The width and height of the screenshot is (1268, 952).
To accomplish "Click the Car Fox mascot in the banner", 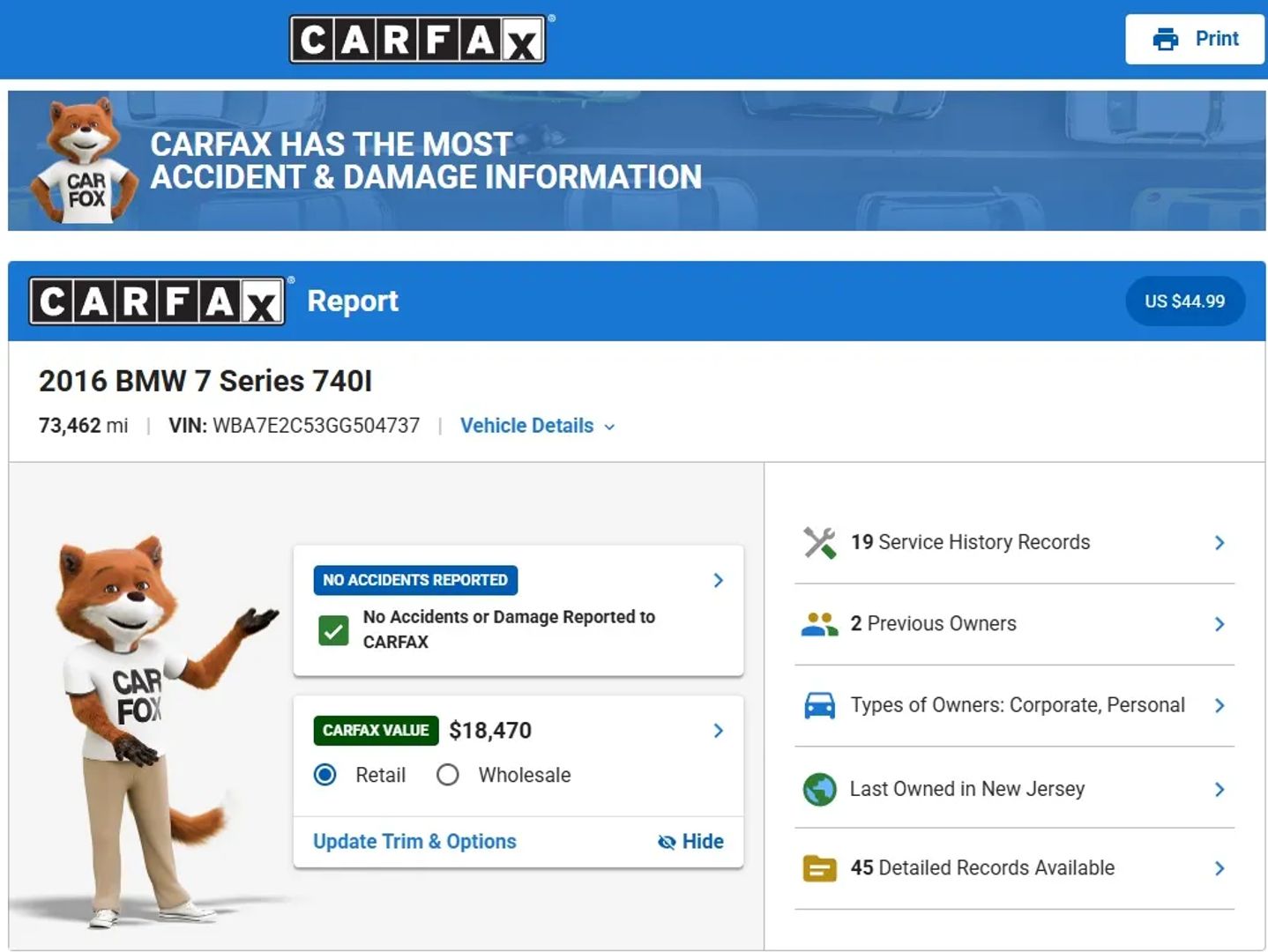I will 84,160.
